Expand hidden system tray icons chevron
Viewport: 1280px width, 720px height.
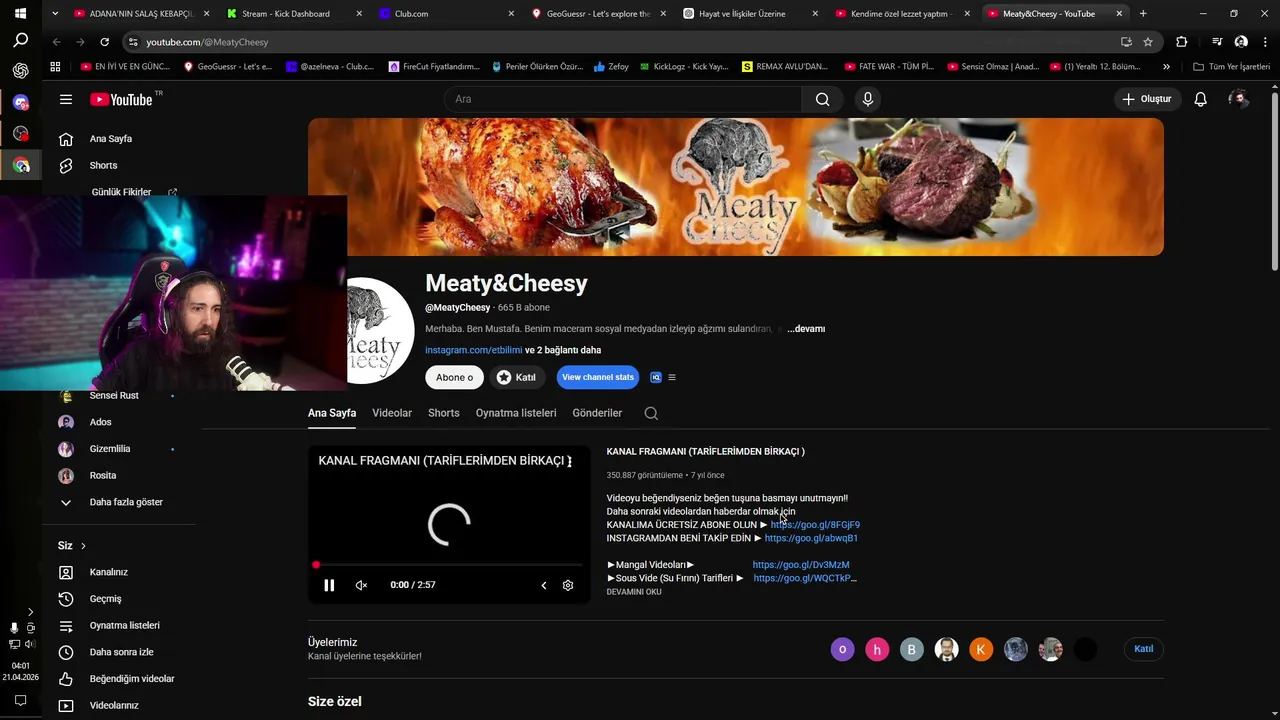click(30, 611)
